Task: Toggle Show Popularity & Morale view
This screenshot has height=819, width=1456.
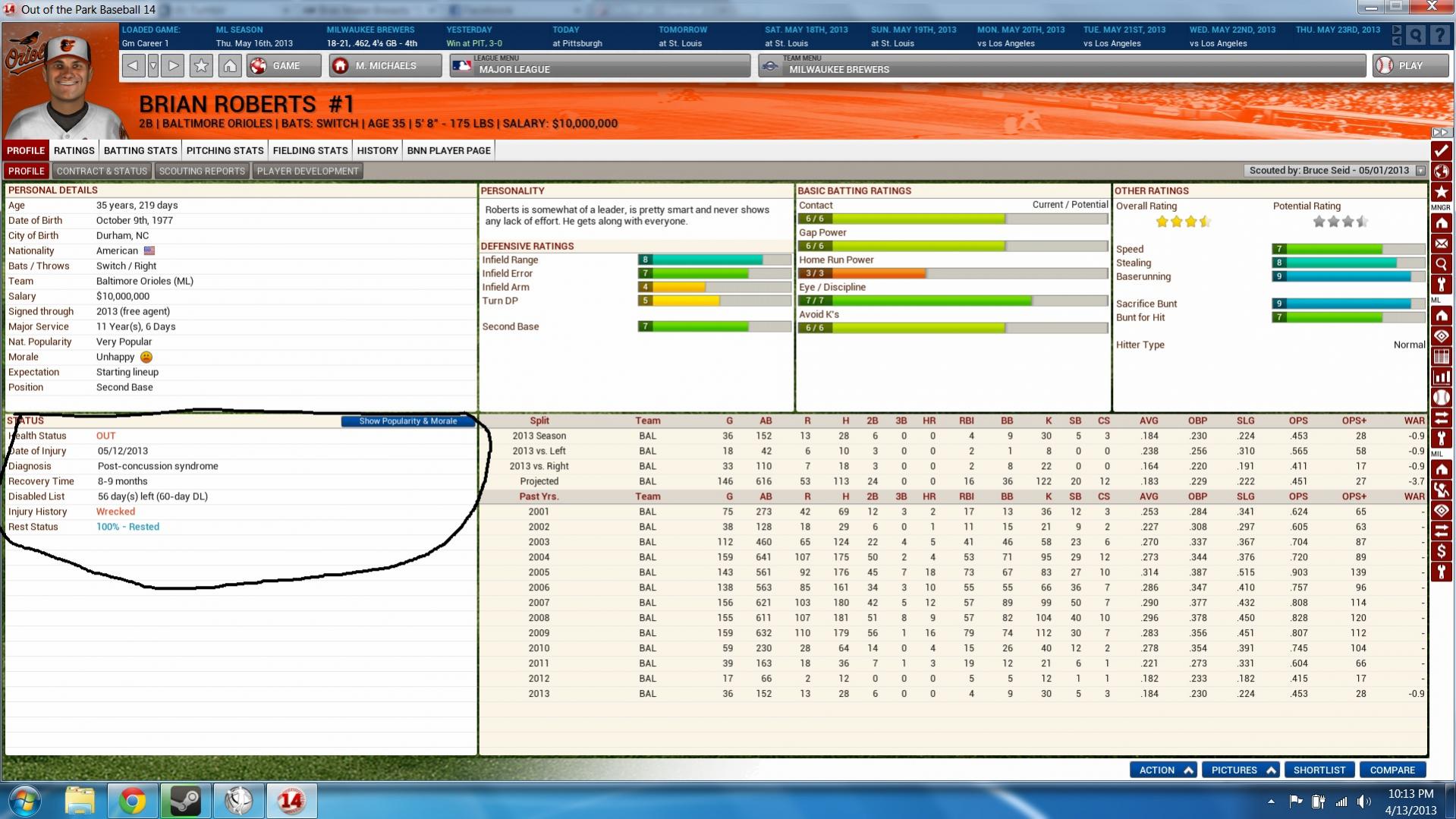Action: (407, 421)
